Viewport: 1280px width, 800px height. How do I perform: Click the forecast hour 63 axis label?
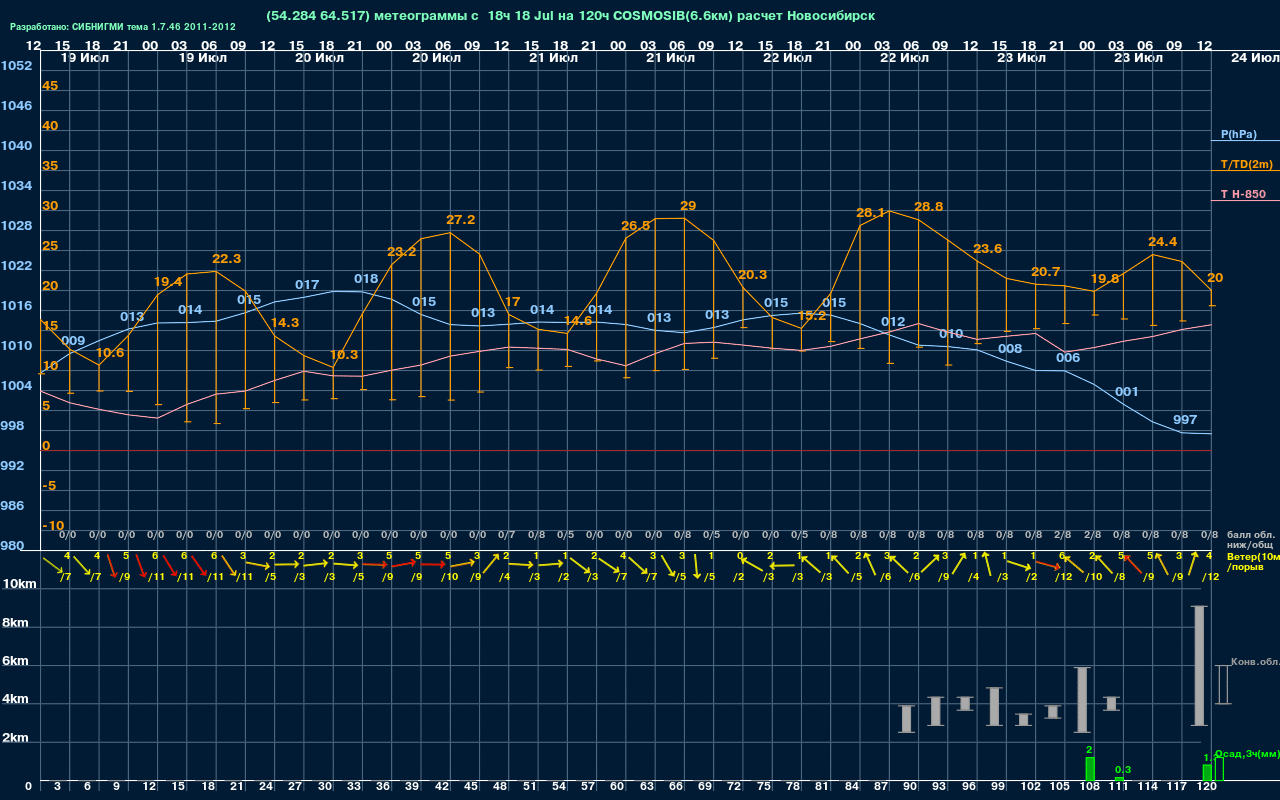point(647,787)
